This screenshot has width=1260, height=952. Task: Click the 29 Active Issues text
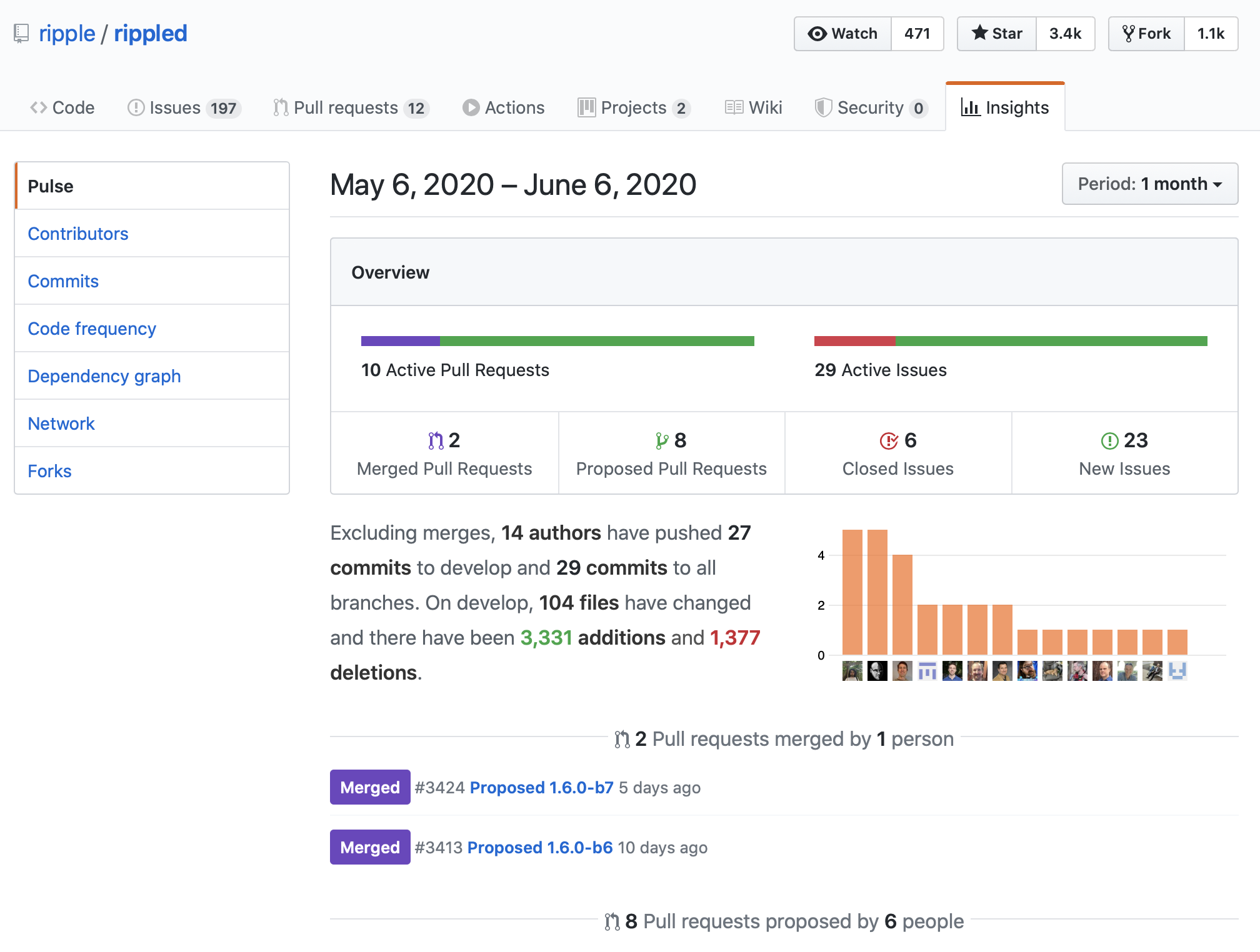(x=881, y=370)
